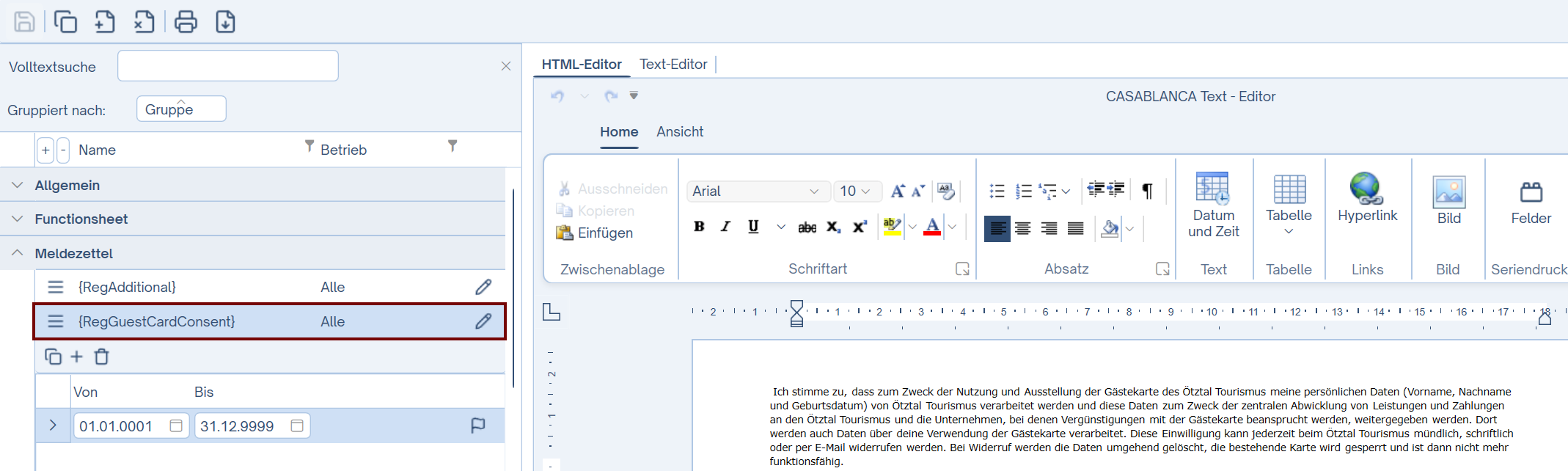The height and width of the screenshot is (471, 1568).
Task: Apply red font color
Action: click(932, 227)
